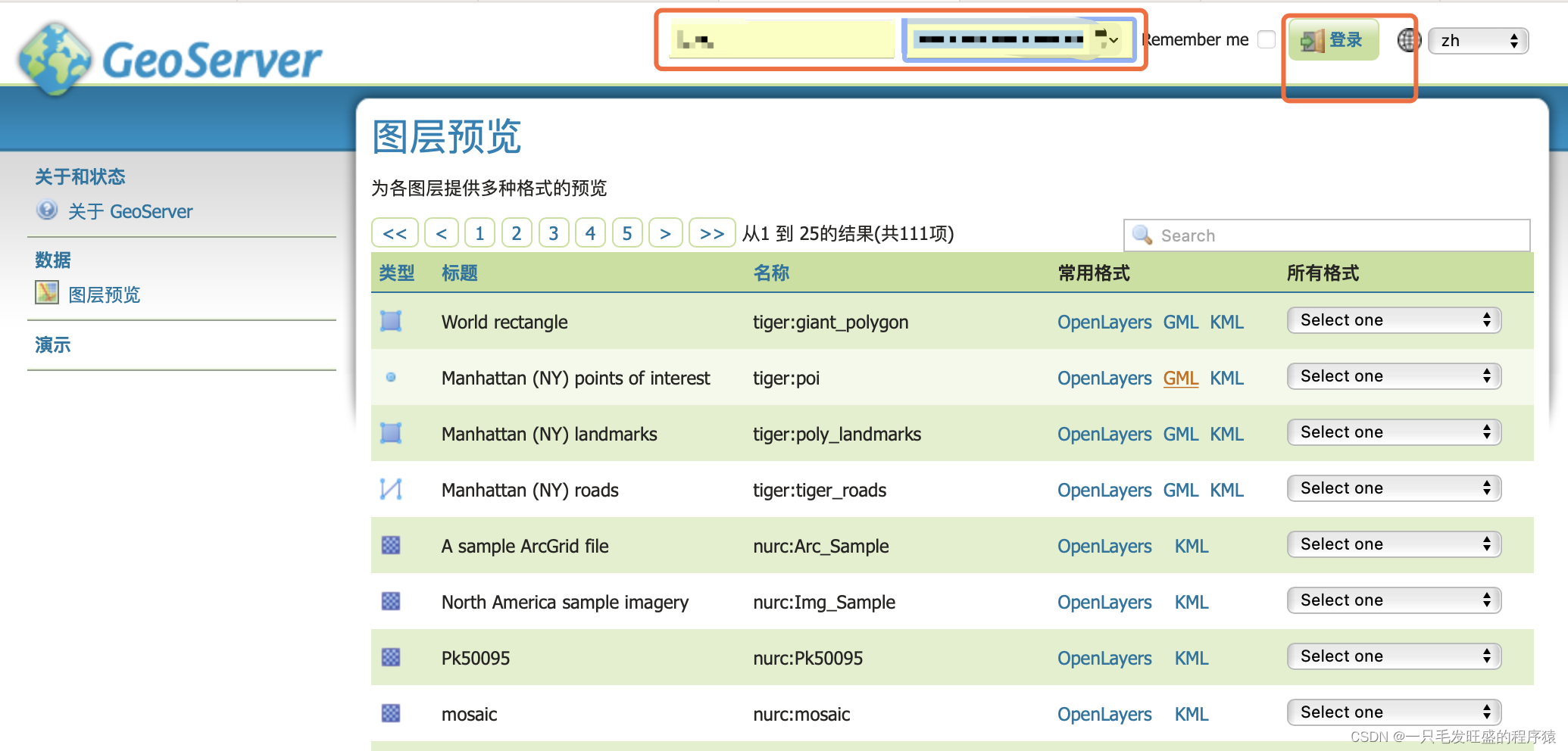Sort table by the 名称 column header

[x=771, y=273]
